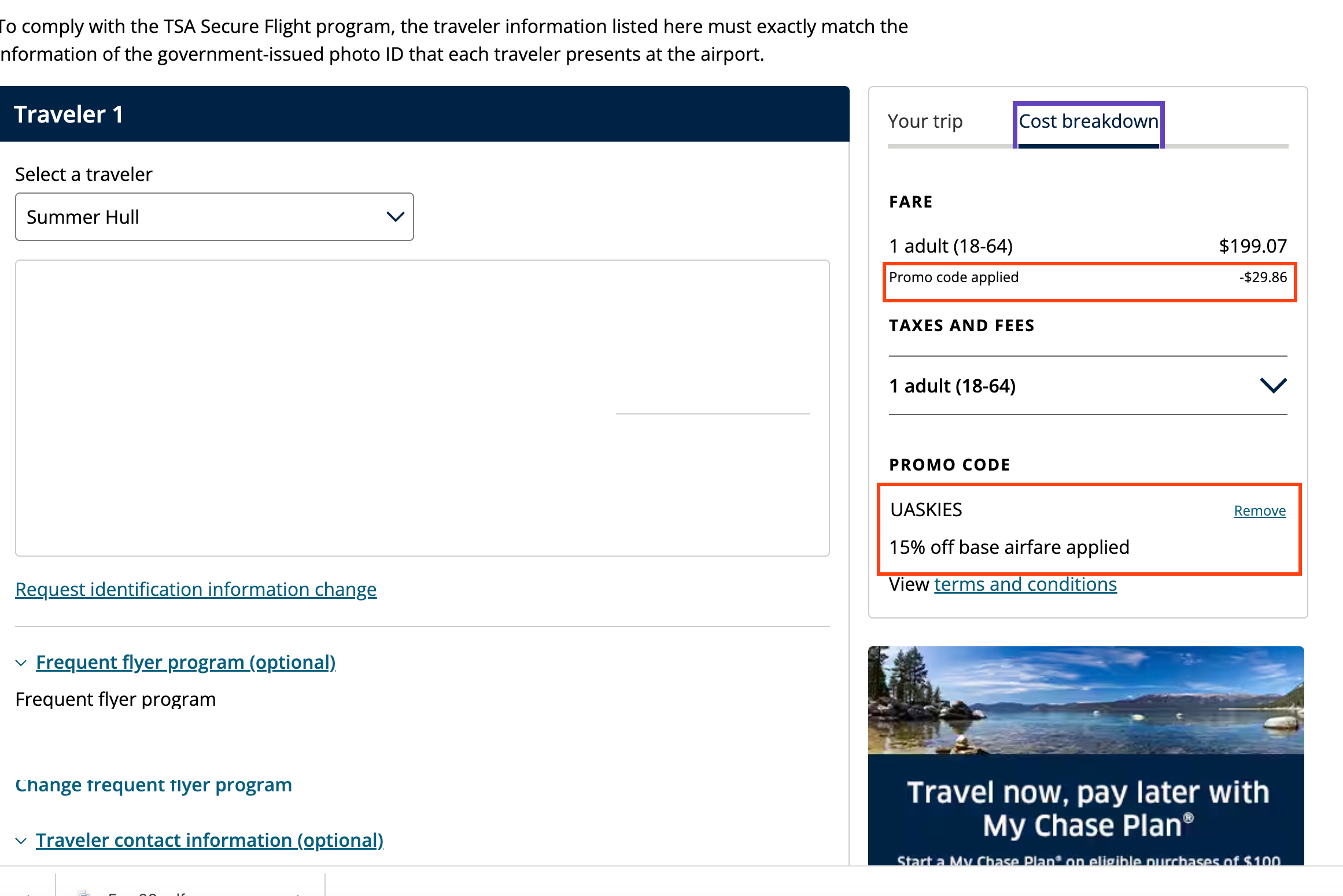Screen dimensions: 1343x896
Task: Click chevron icon beside Frequent flyer program
Action: (x=21, y=663)
